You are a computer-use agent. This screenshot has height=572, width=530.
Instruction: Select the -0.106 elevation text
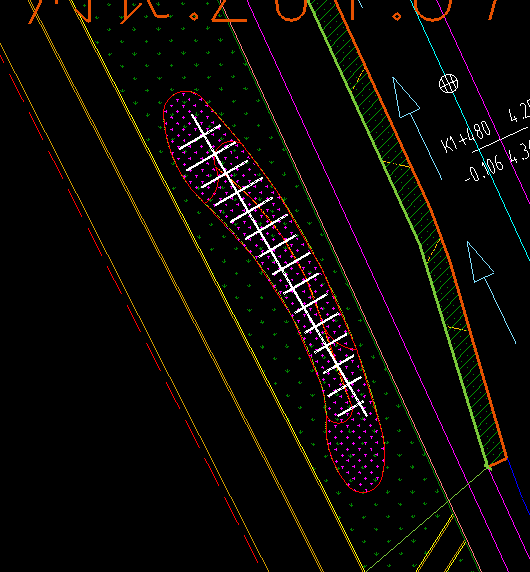(x=484, y=169)
